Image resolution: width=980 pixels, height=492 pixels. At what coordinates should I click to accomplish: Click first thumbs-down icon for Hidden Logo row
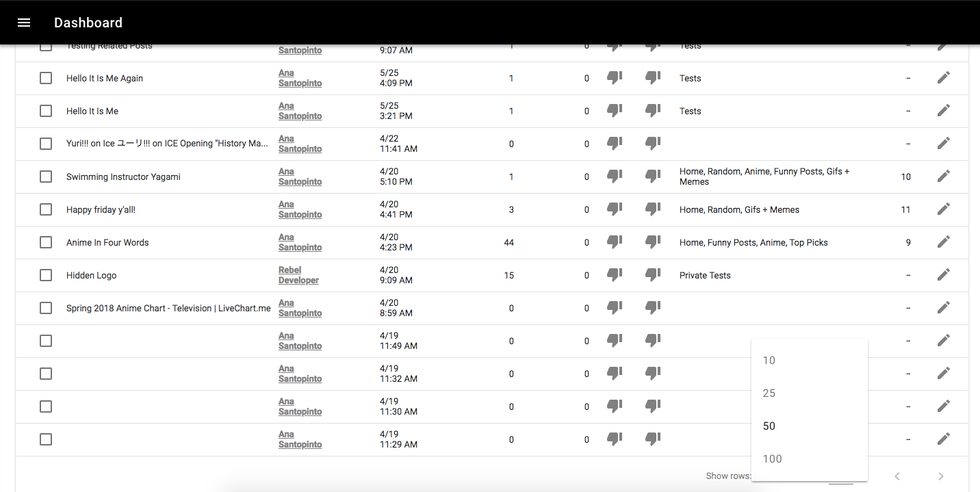point(614,275)
